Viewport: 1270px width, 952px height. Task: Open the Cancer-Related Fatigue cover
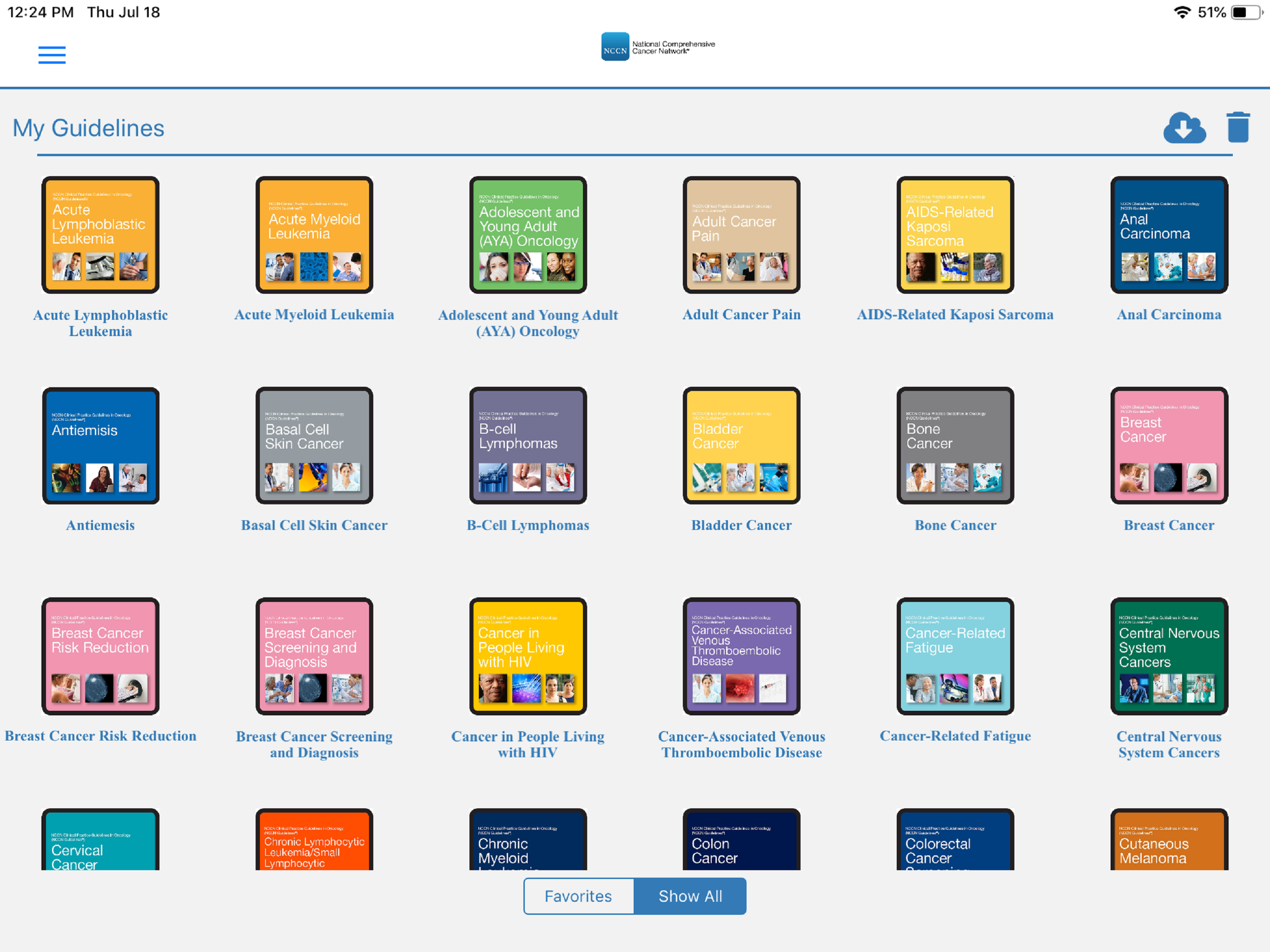tap(955, 656)
